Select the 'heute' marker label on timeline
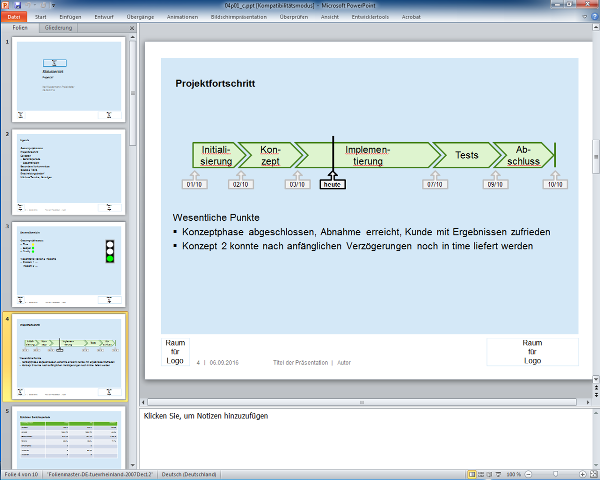The image size is (600, 480). tap(333, 184)
